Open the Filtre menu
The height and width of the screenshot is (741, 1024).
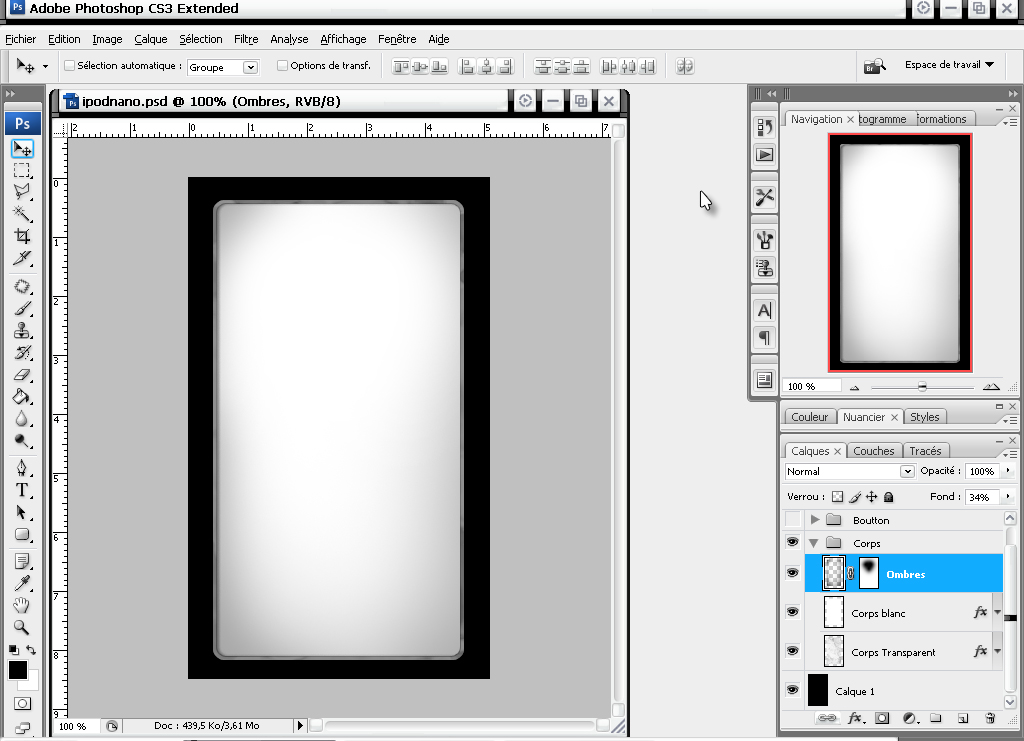[246, 39]
